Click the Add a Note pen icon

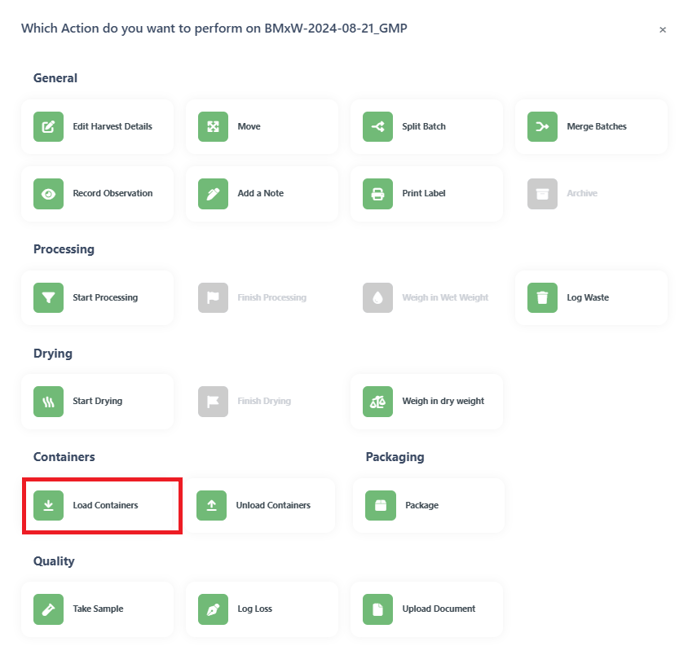click(213, 193)
